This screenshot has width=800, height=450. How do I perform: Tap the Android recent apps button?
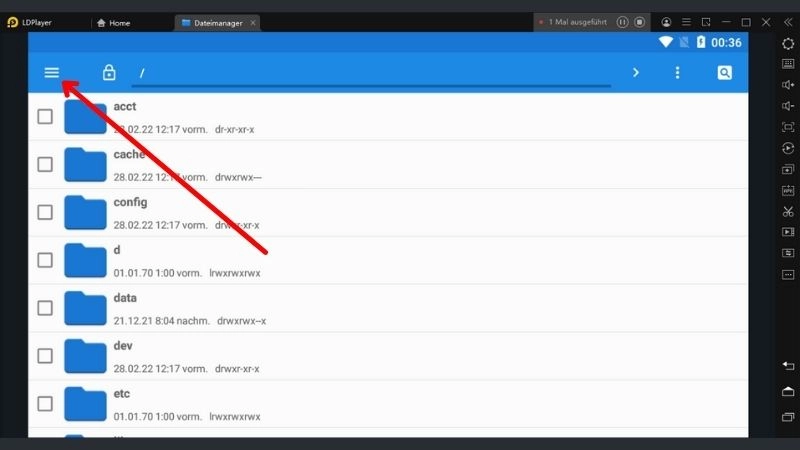tap(788, 417)
